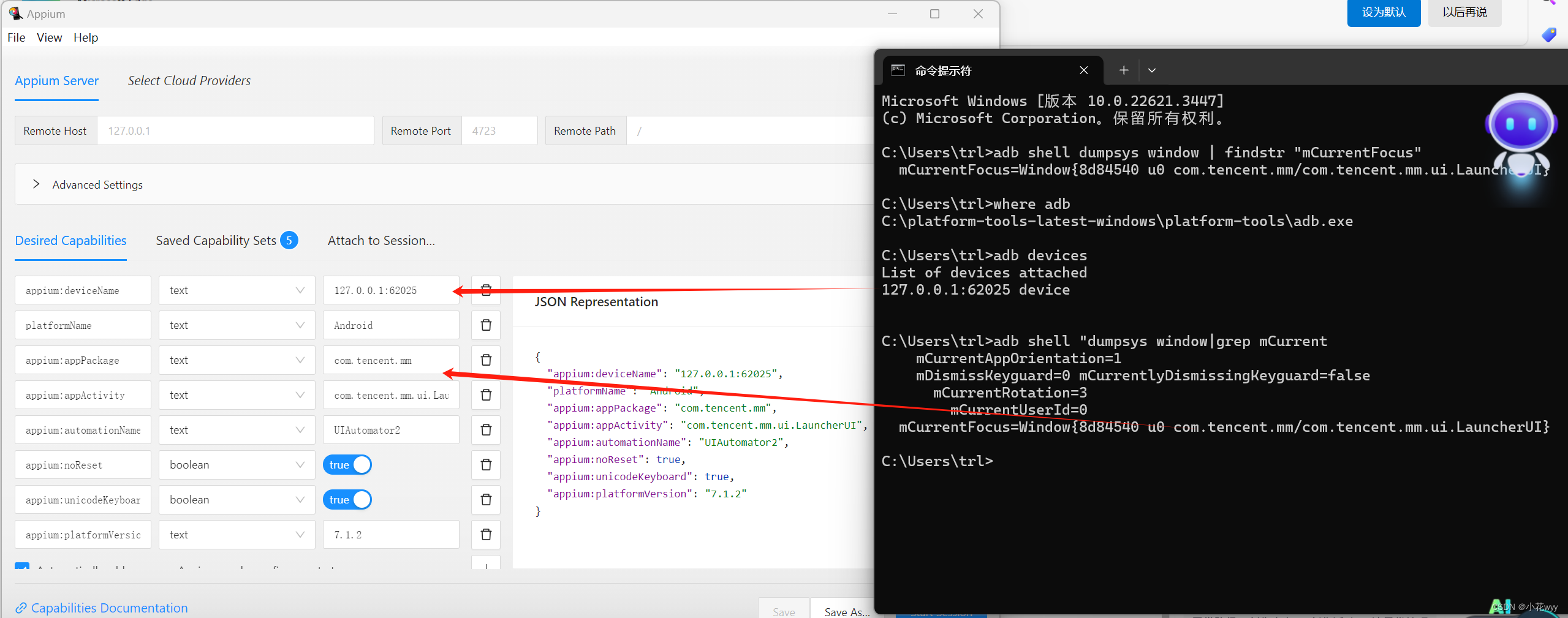Open the Help menu

click(86, 37)
